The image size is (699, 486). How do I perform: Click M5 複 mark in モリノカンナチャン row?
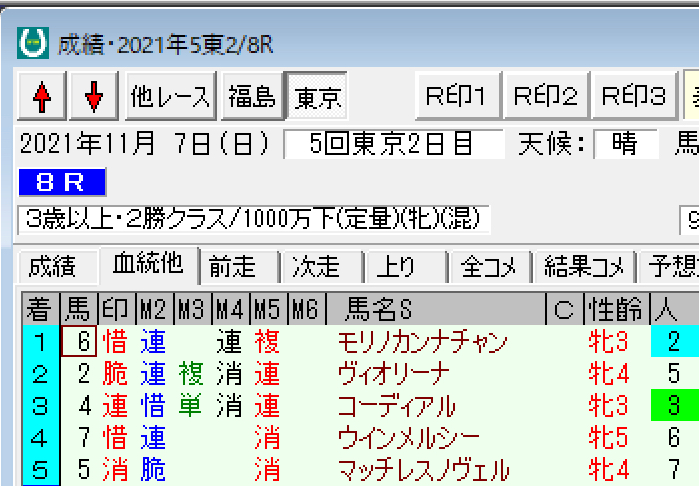(267, 342)
